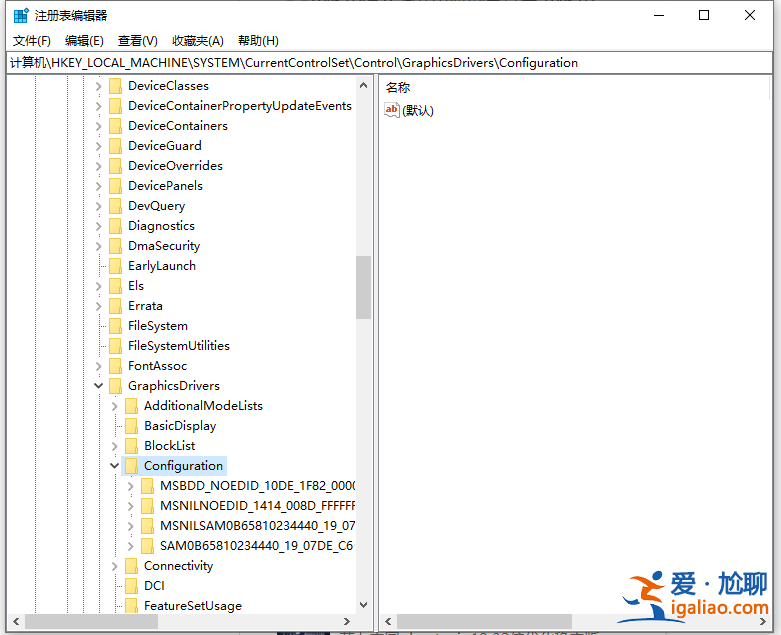Select the DevQuery tree item
Image resolution: width=781 pixels, height=635 pixels.
156,206
